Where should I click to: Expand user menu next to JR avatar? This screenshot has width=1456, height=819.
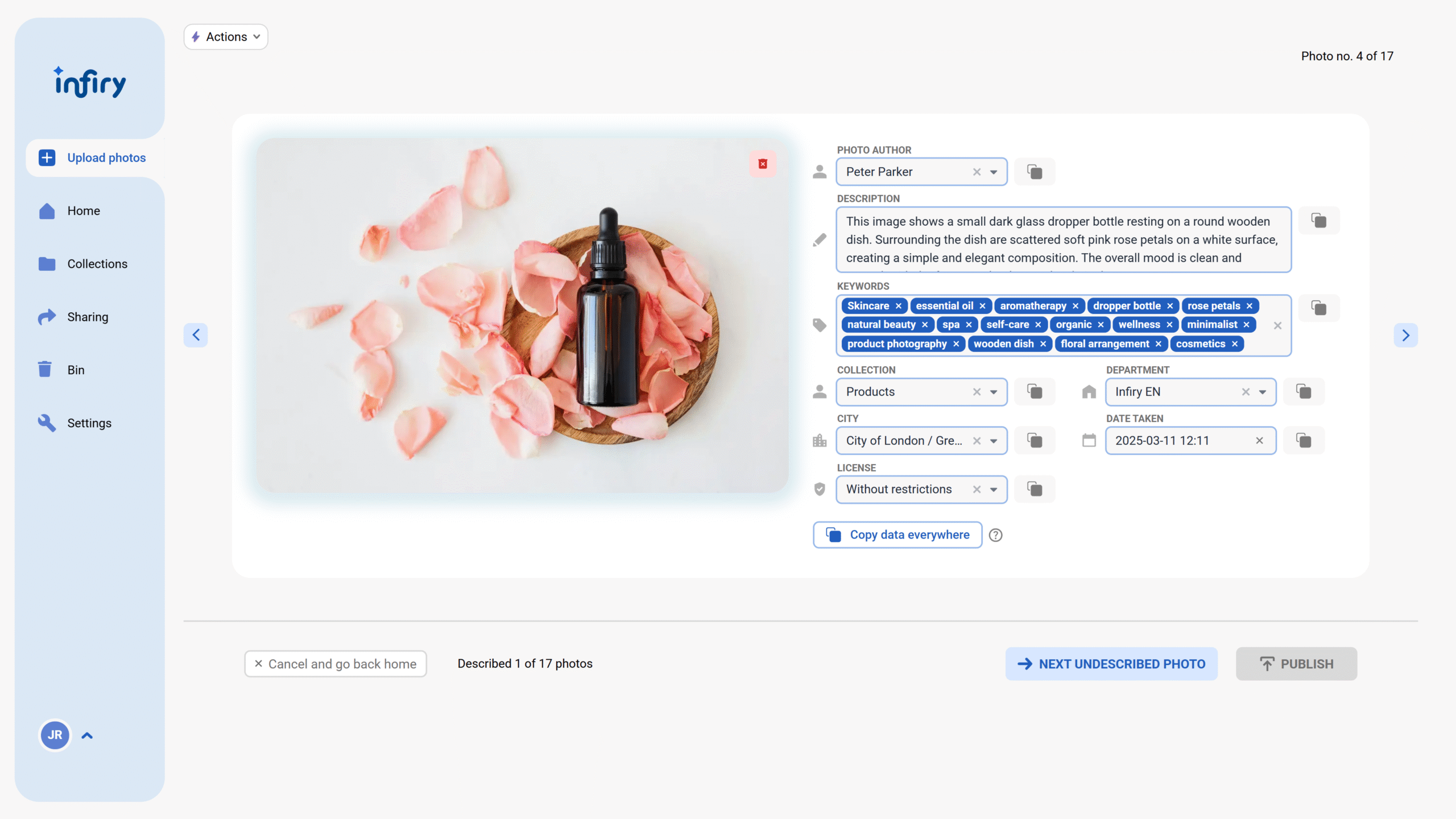(87, 735)
